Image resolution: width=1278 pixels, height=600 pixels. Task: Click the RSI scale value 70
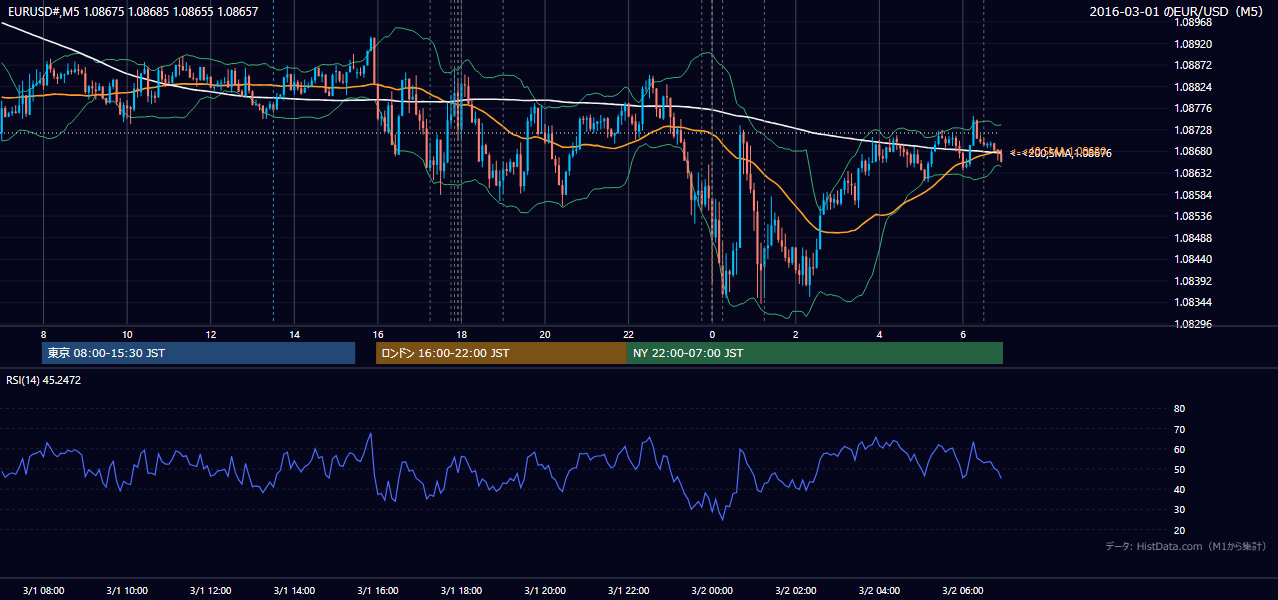click(x=1179, y=429)
